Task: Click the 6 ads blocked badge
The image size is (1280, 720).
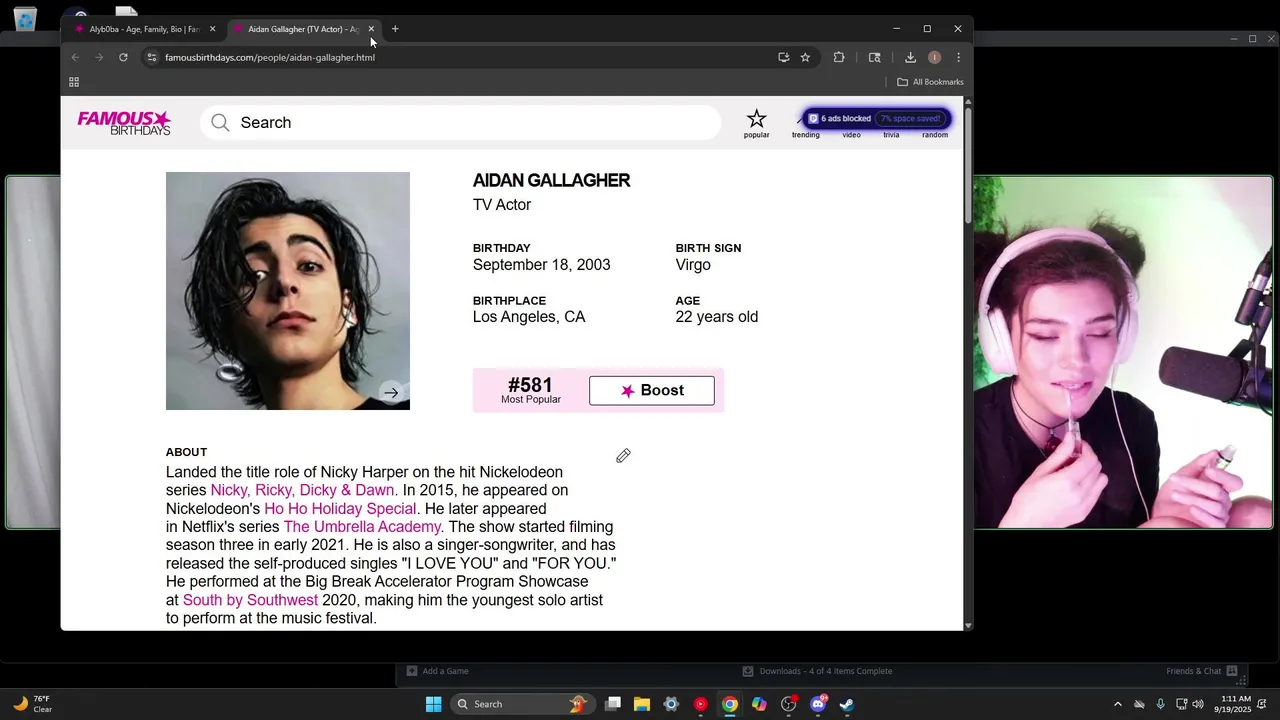Action: coord(876,119)
